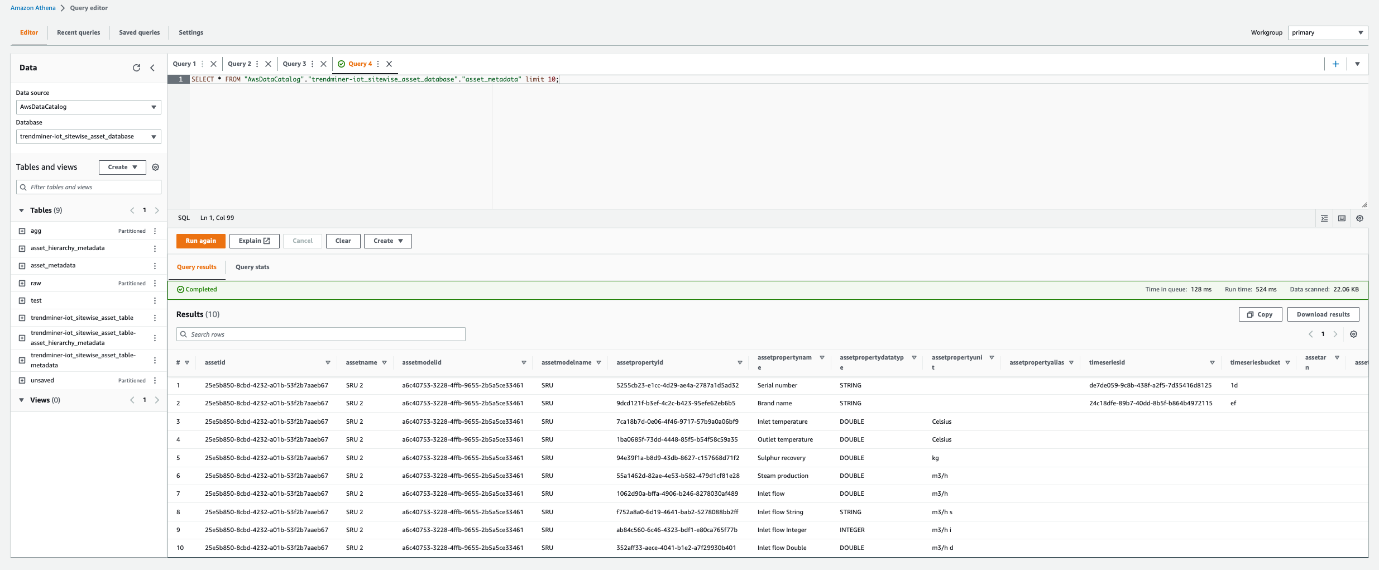1384x574 pixels.
Task: Collapse the Tables section
Action: point(22,210)
